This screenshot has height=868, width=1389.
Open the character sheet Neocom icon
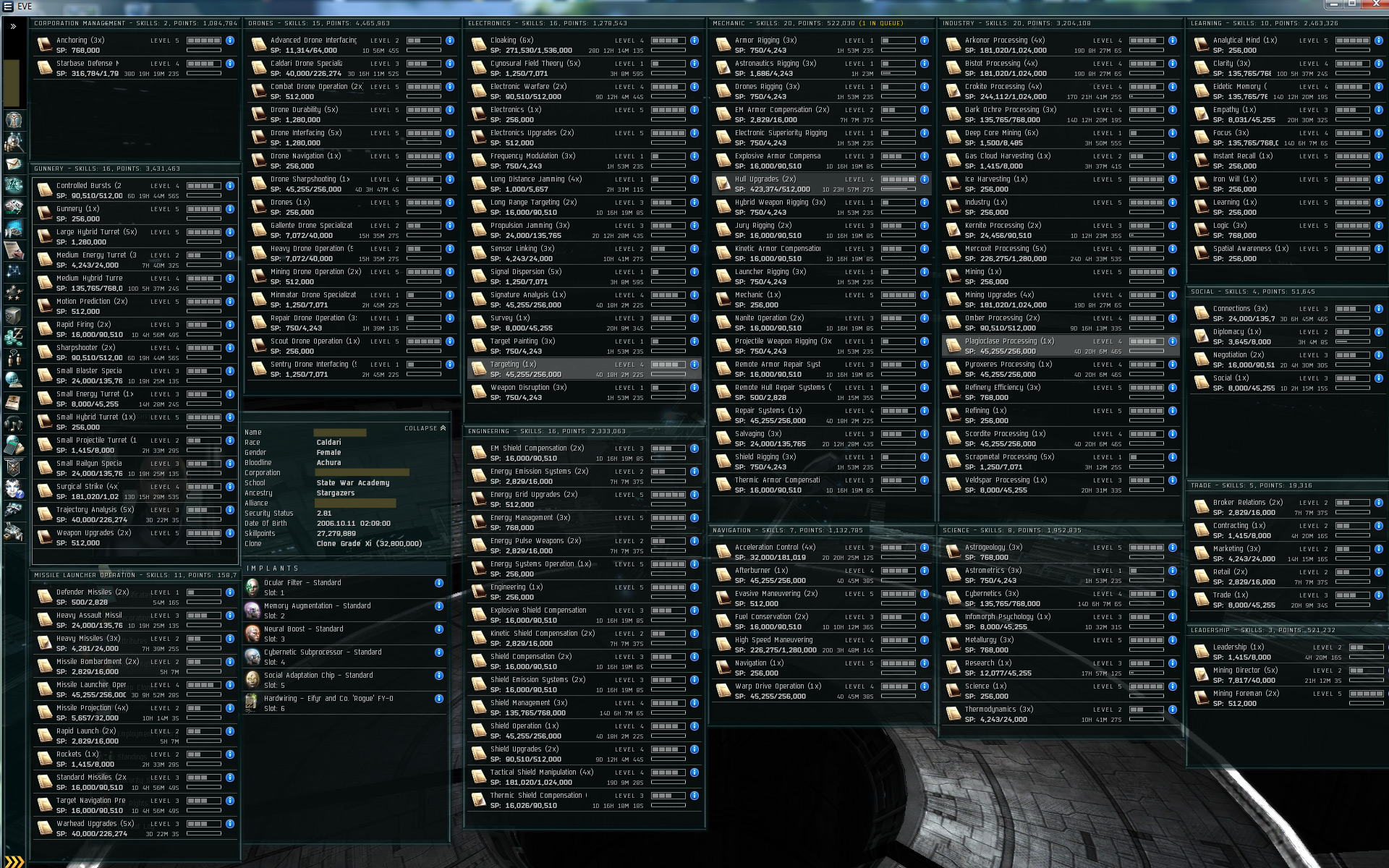tap(14, 120)
